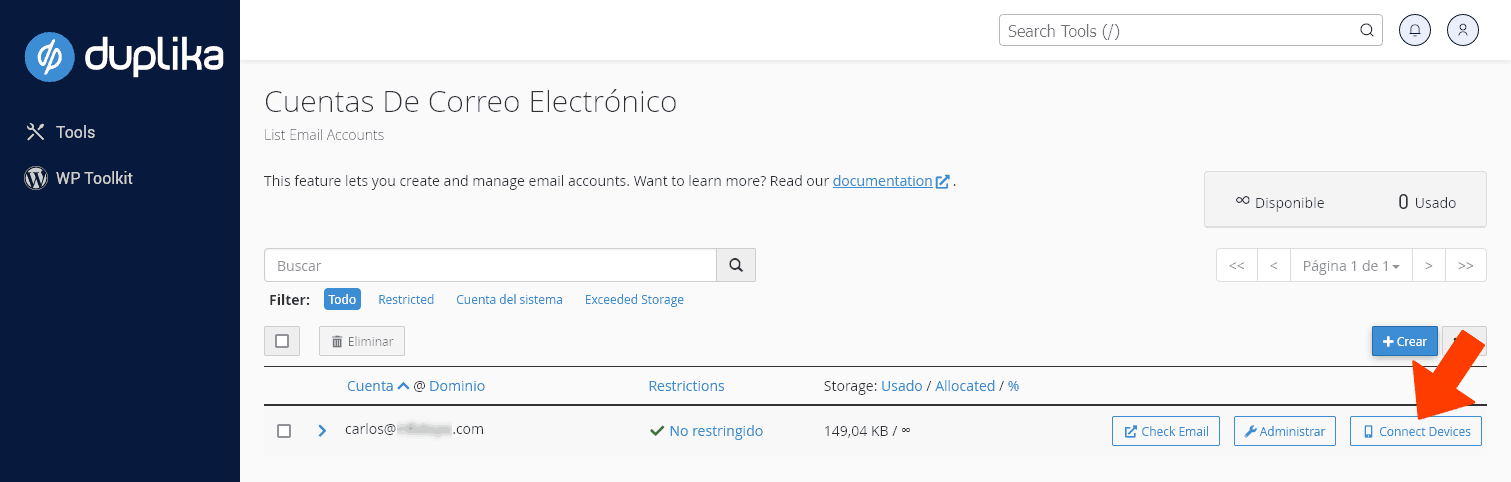This screenshot has width=1511, height=482.
Task: Click the Duplika logo icon
Action: point(50,56)
